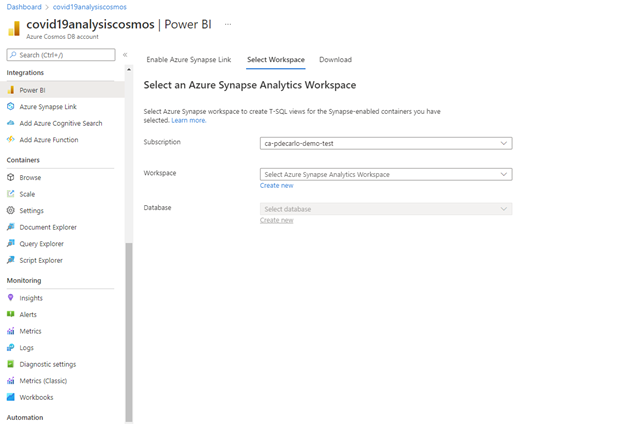
Task: Open the ellipsis more options menu
Action: point(228,24)
